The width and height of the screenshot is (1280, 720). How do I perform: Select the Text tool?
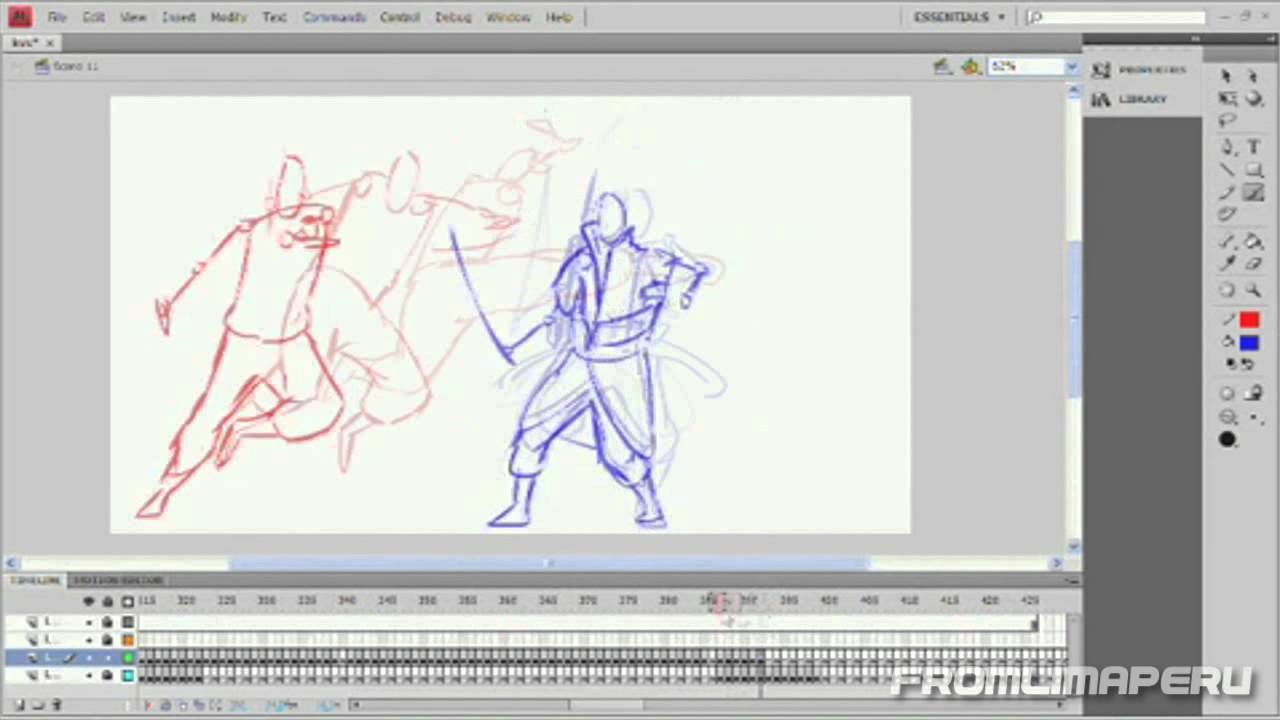point(1253,146)
